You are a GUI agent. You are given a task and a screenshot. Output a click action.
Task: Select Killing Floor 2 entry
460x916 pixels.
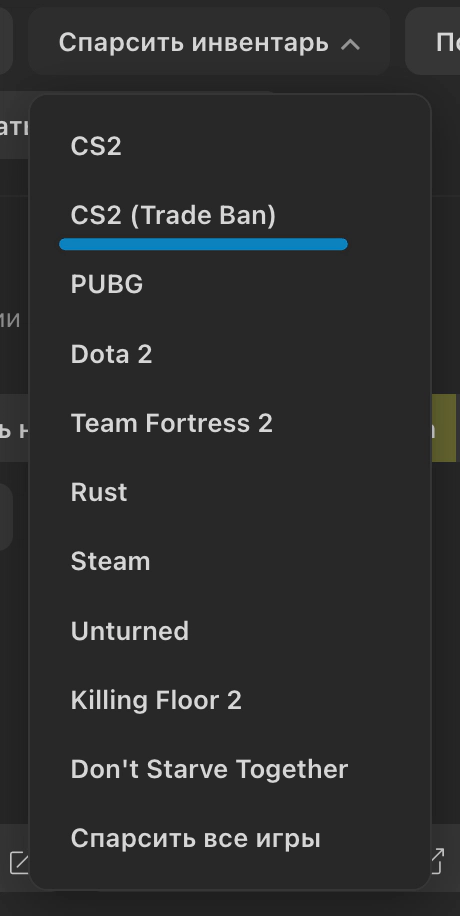[x=230, y=700]
